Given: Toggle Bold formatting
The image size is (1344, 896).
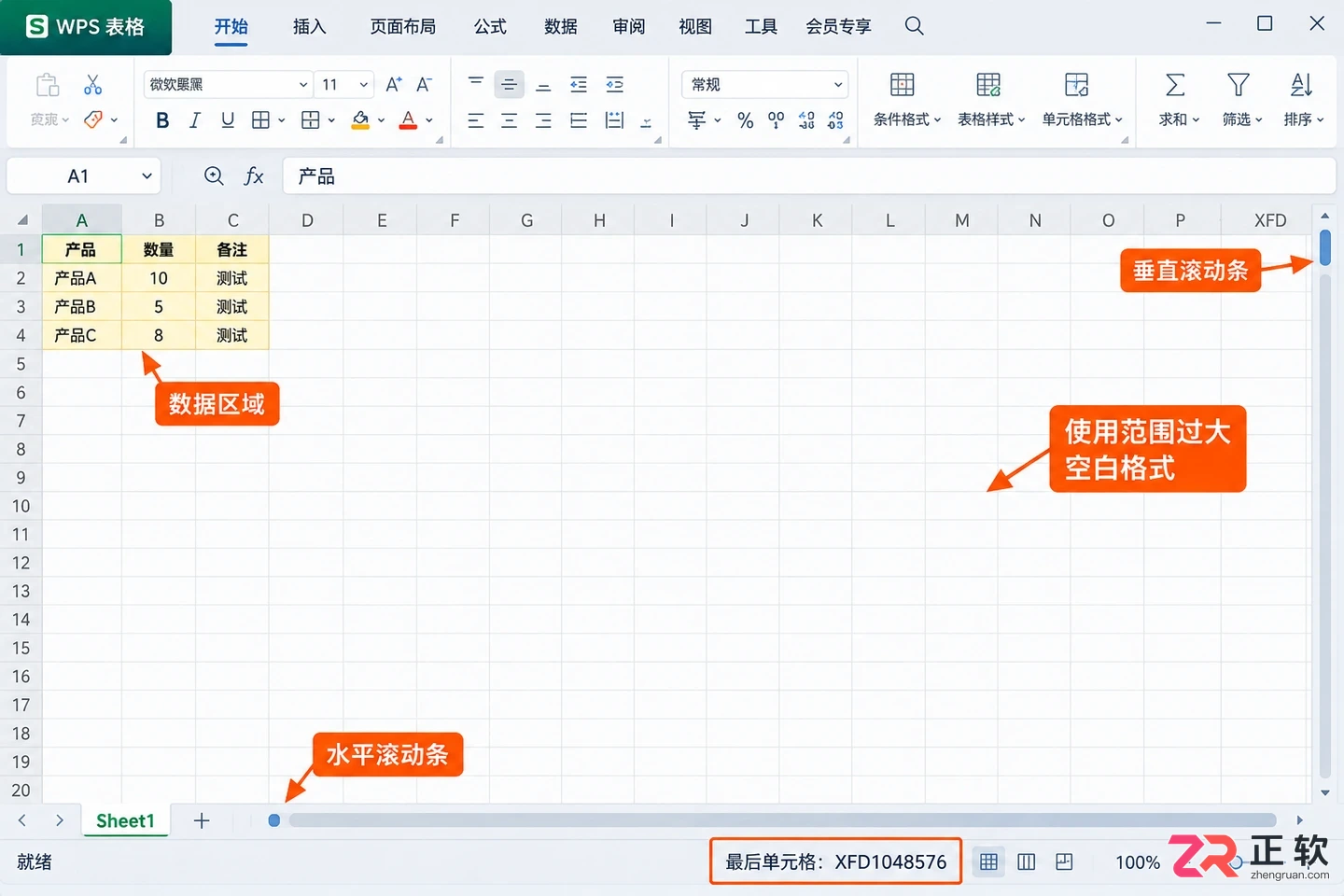Looking at the screenshot, I should click(x=162, y=119).
